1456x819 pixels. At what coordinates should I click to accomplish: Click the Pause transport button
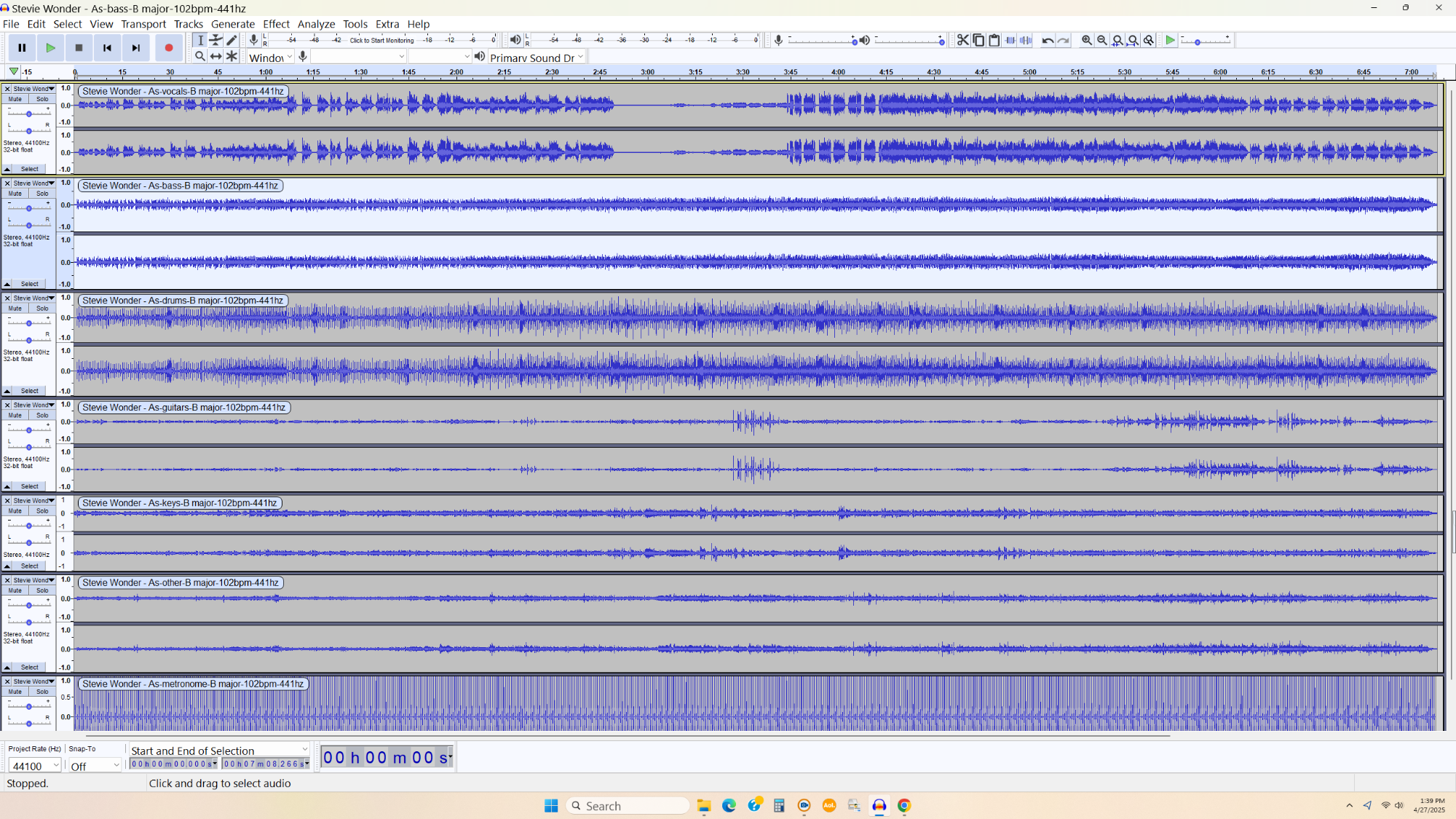pos(22,48)
